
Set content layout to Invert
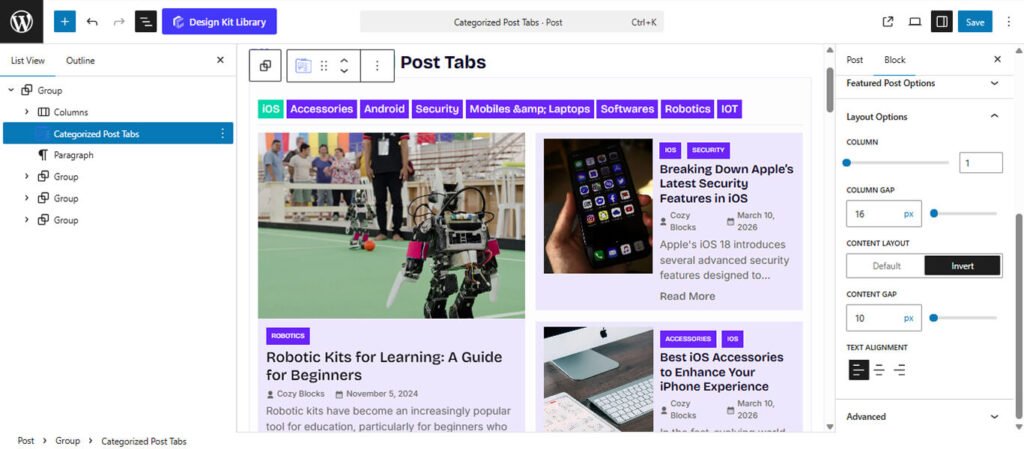(962, 266)
